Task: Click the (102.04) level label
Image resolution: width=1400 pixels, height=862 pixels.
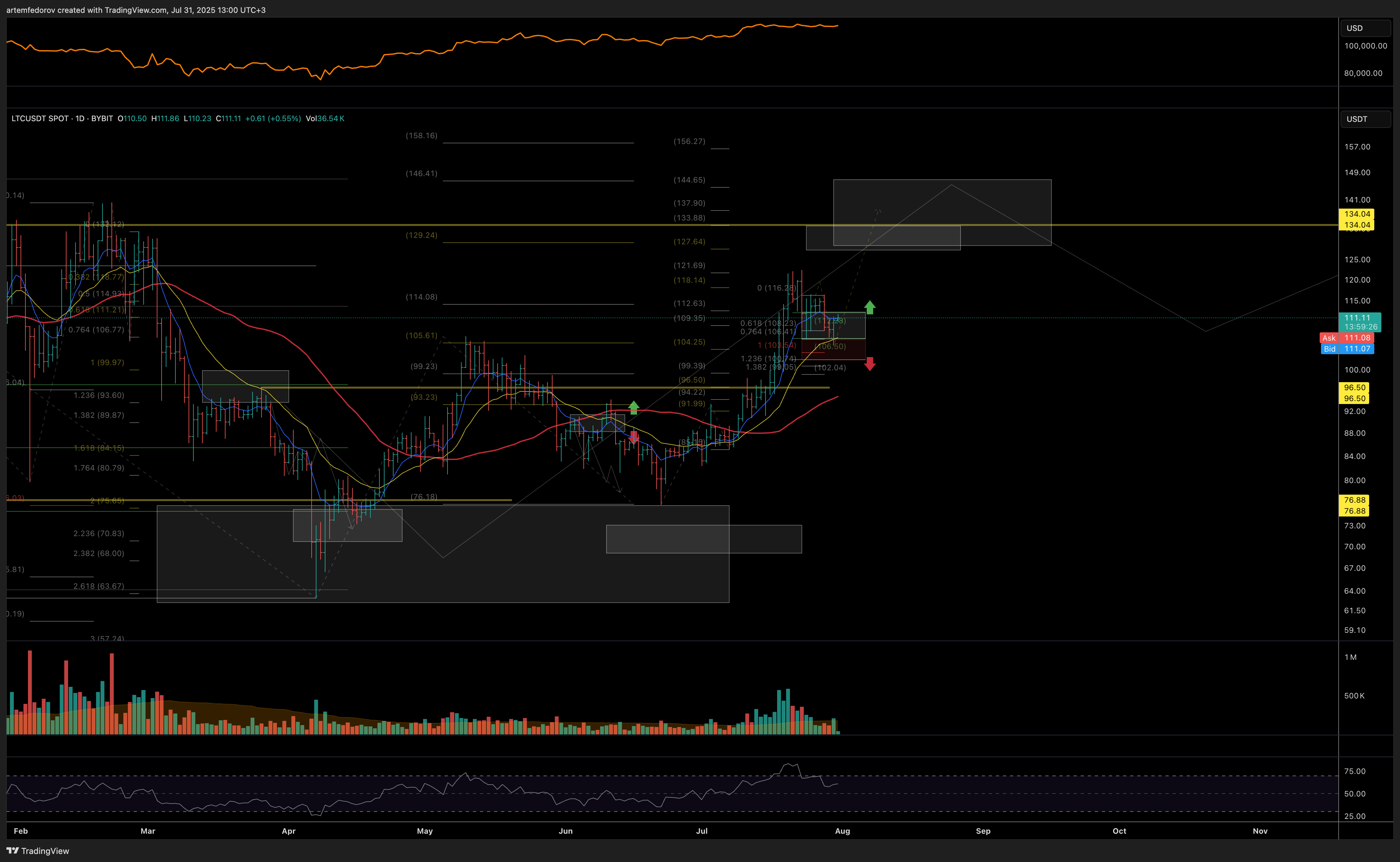Action: [830, 368]
